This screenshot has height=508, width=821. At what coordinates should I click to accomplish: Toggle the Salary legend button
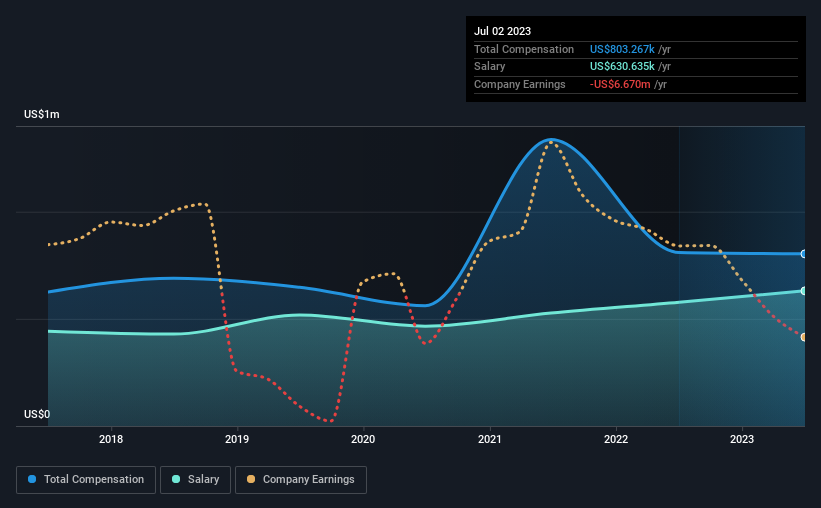coord(195,480)
